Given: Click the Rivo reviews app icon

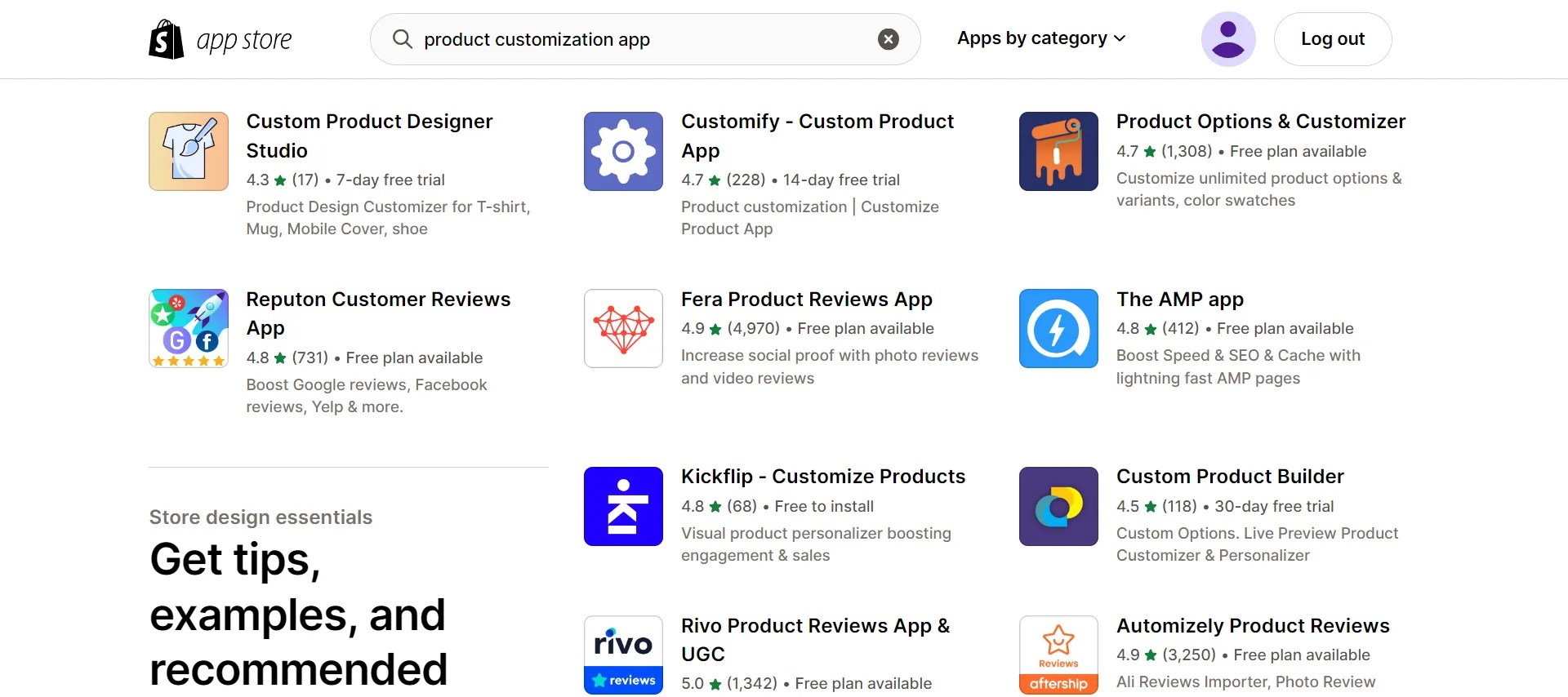Looking at the screenshot, I should click(623, 655).
